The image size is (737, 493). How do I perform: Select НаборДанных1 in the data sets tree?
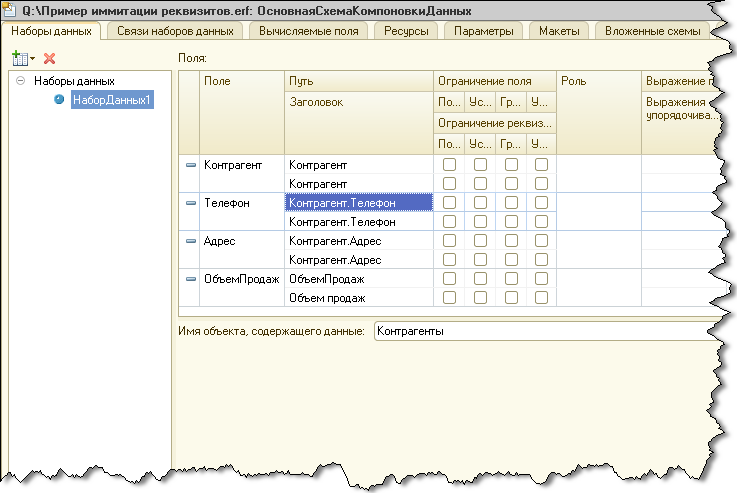coord(112,100)
